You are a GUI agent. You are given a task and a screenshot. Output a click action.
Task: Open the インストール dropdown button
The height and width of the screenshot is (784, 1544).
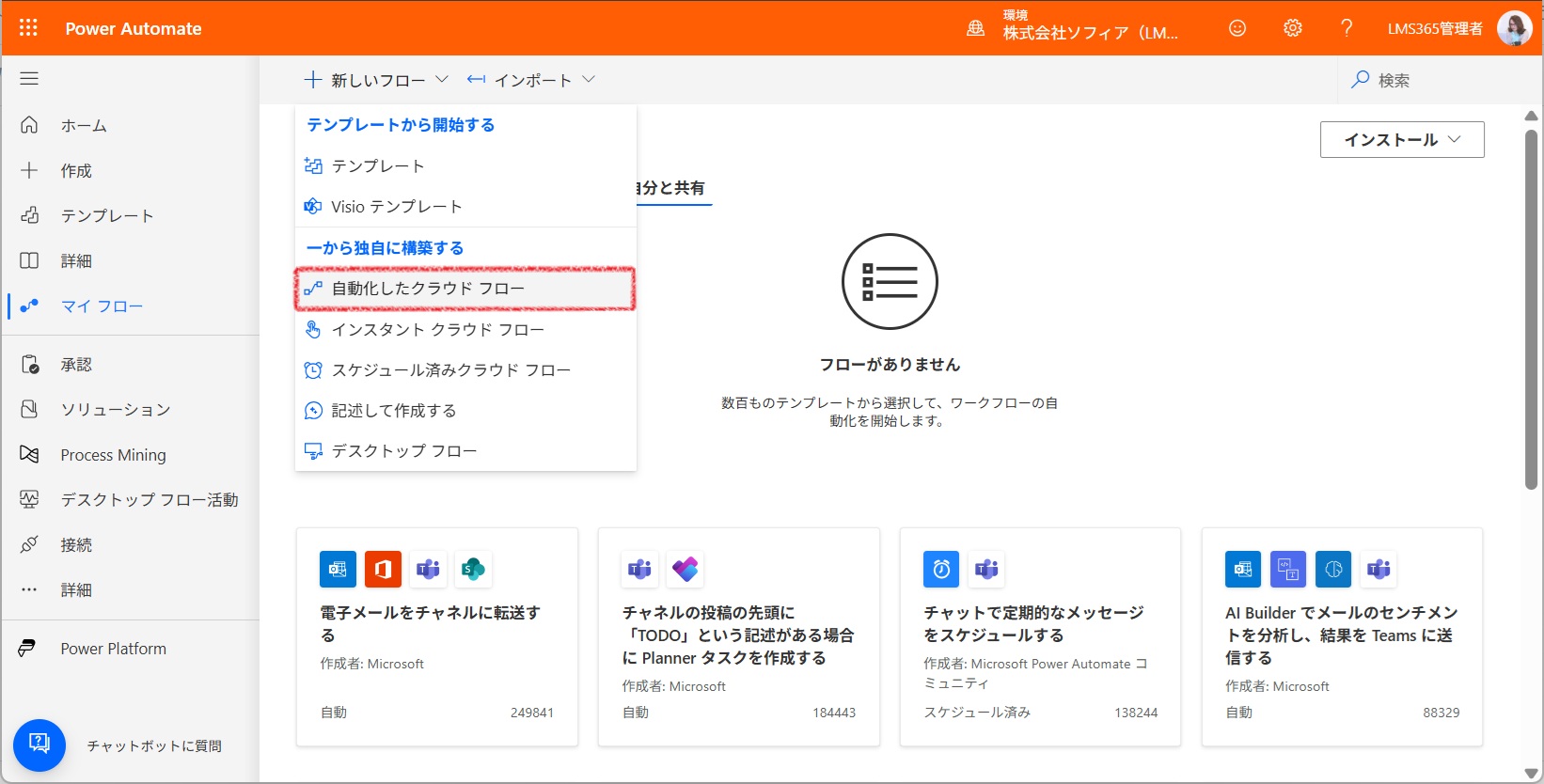[x=1402, y=139]
